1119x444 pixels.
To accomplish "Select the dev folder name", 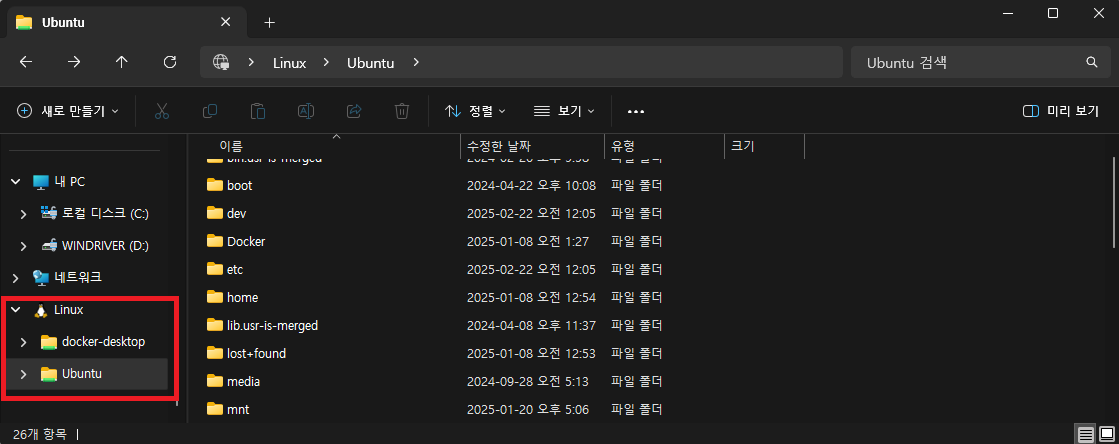I will [x=236, y=213].
